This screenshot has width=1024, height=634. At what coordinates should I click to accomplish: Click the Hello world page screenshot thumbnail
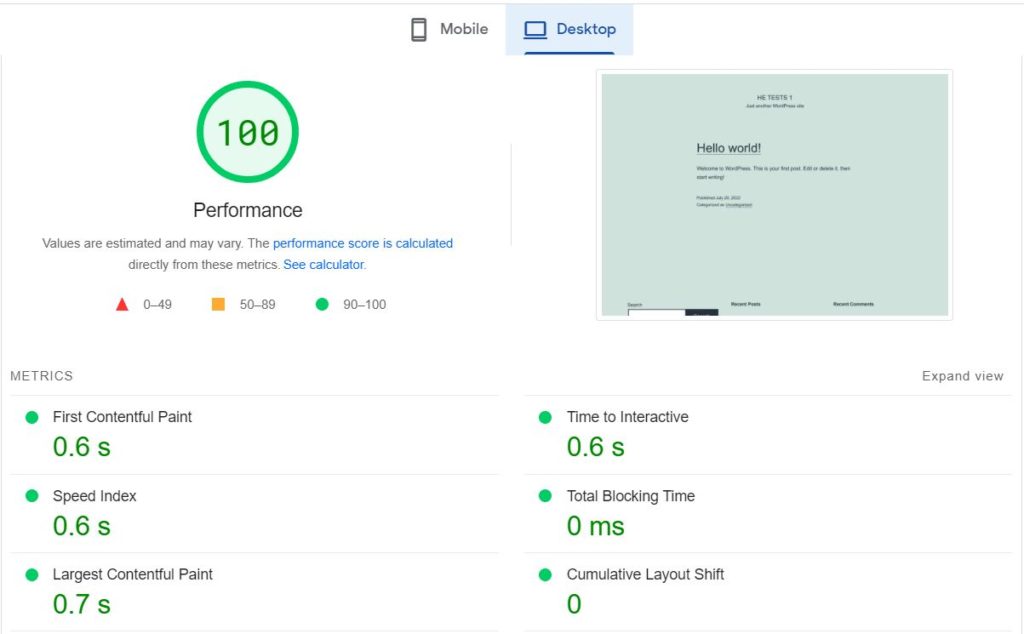tap(775, 195)
